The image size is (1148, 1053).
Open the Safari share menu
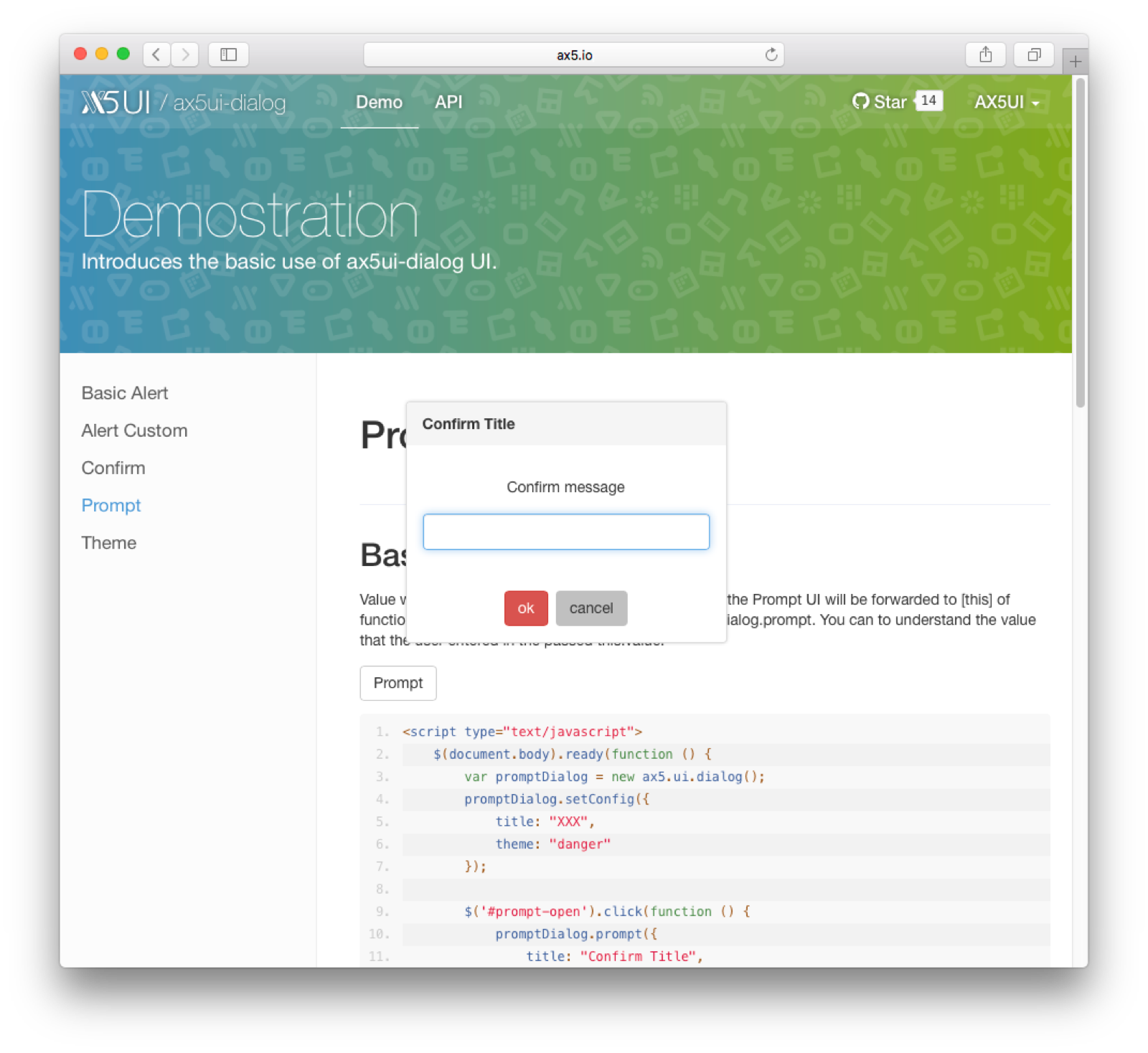[985, 55]
